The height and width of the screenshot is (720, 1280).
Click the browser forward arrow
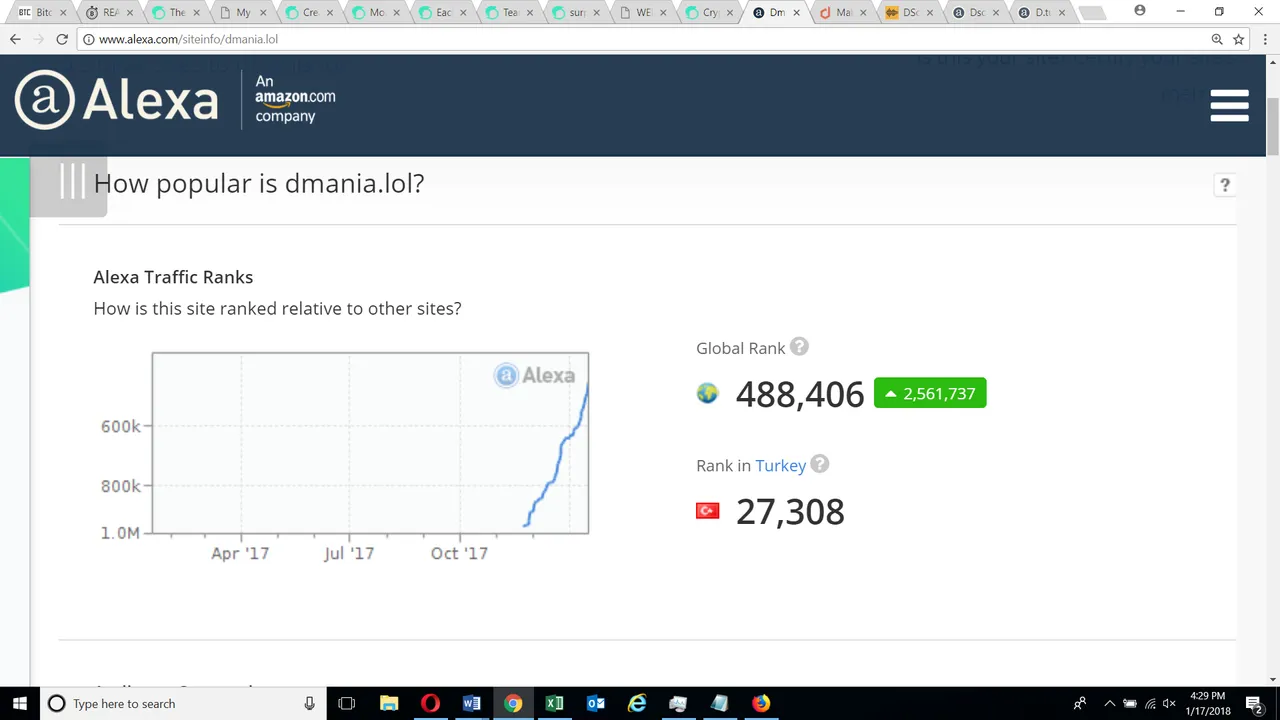(x=39, y=39)
